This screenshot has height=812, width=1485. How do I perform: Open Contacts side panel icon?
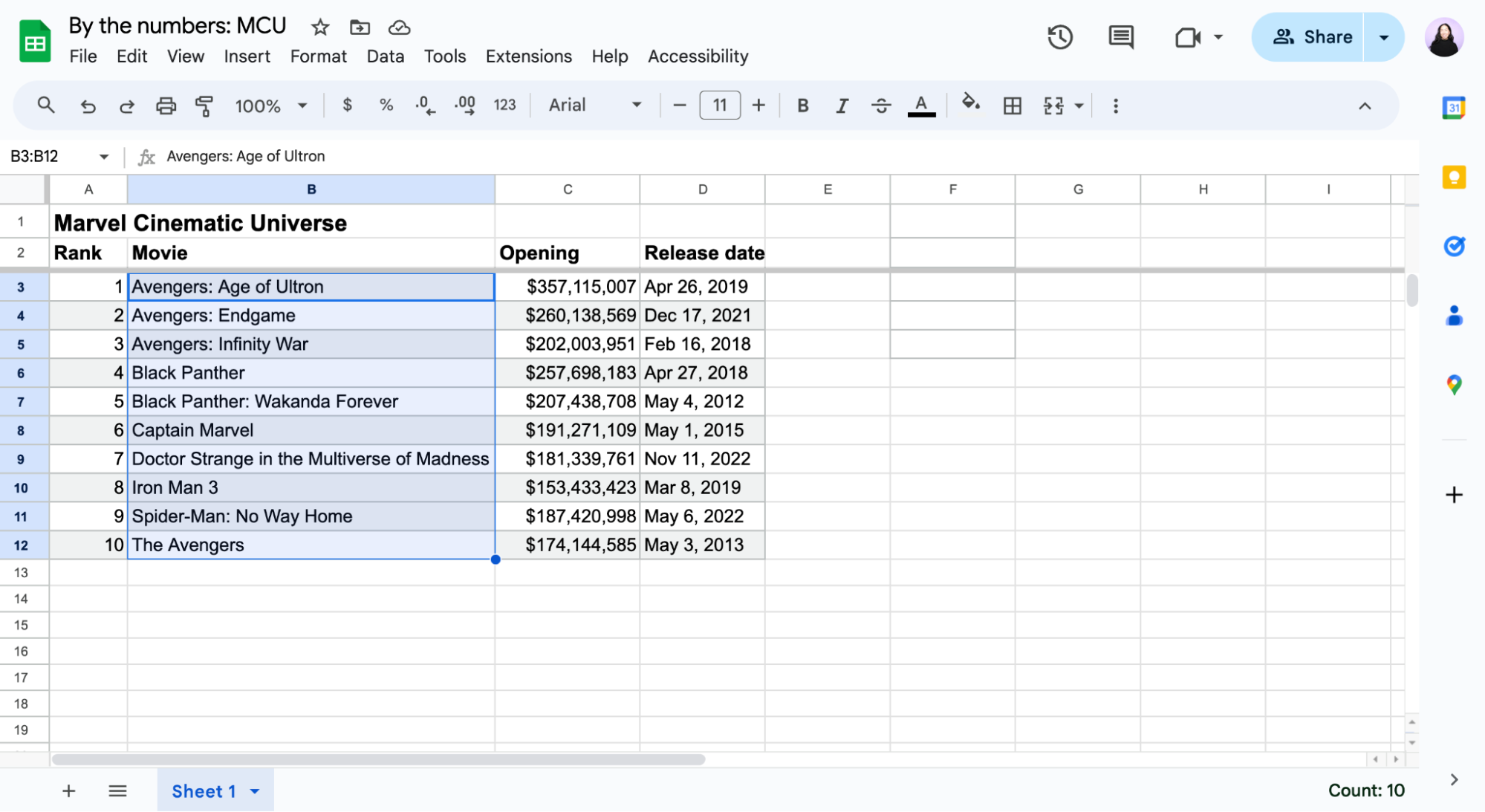point(1454,316)
